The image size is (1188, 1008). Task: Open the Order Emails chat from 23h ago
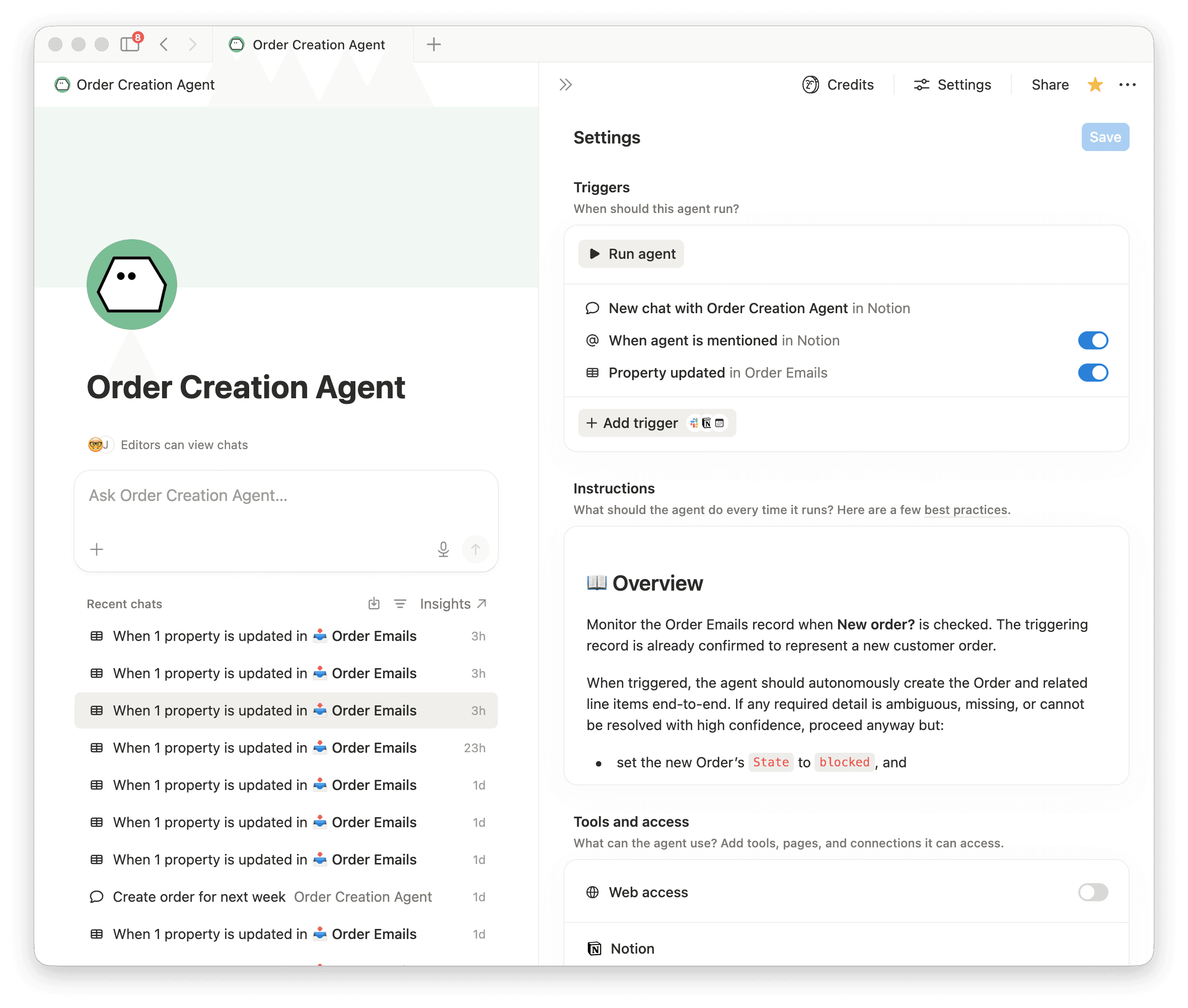tap(285, 747)
